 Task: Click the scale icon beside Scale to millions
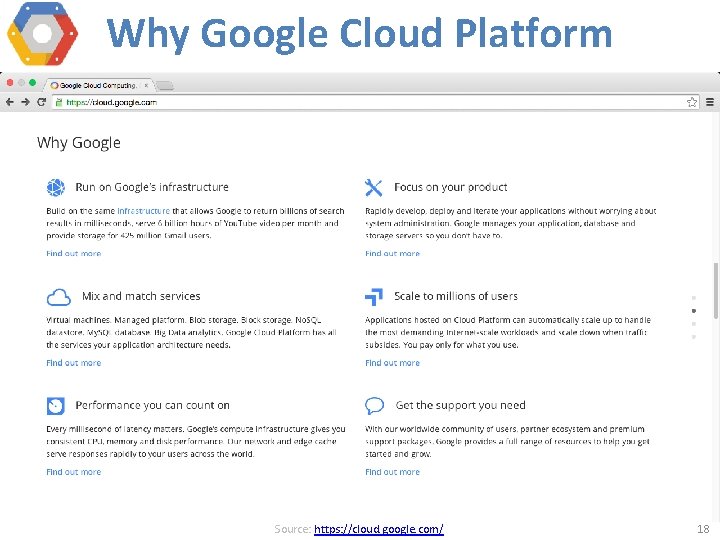tap(374, 297)
